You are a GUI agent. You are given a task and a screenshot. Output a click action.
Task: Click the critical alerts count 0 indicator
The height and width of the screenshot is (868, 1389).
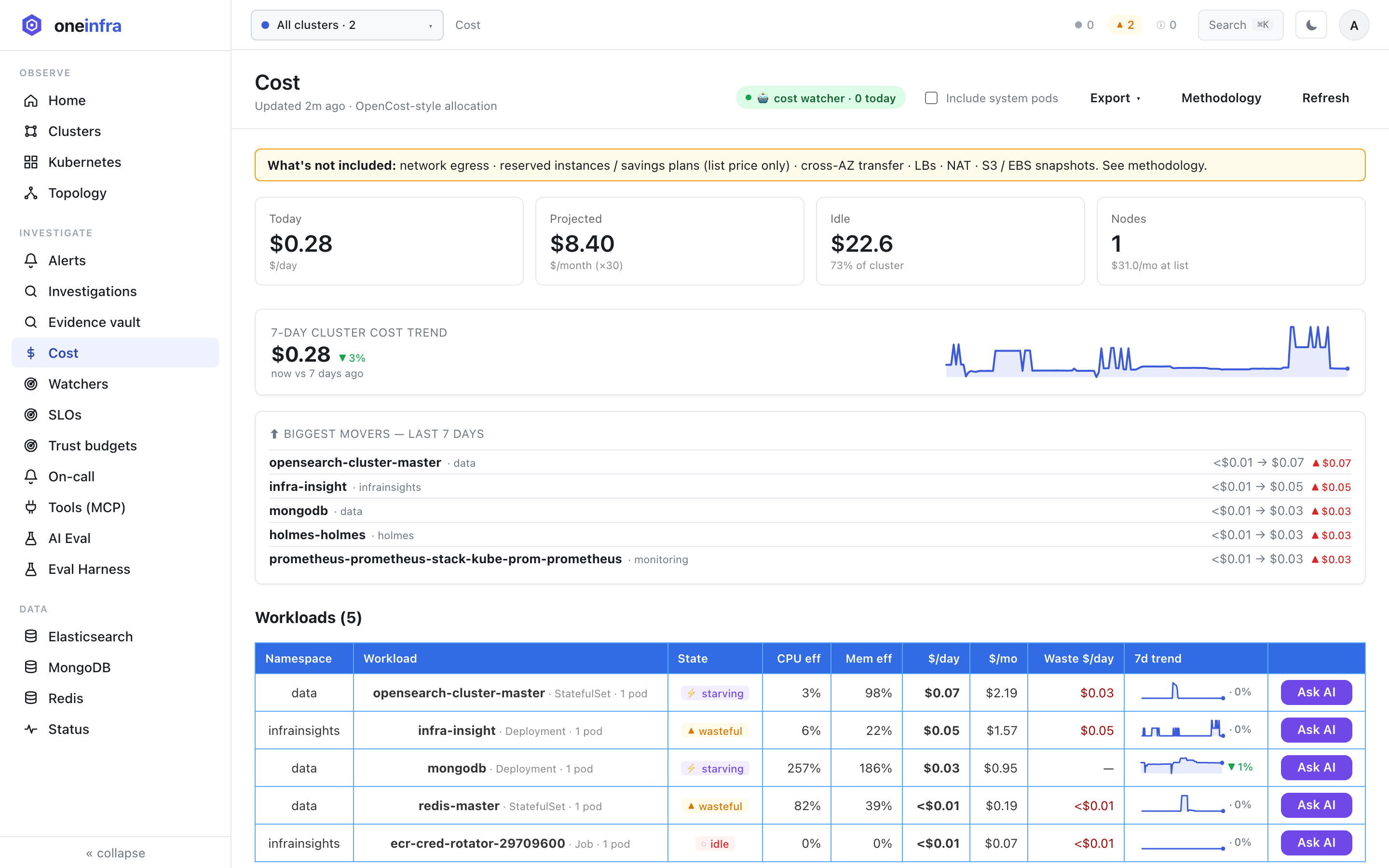(1084, 25)
